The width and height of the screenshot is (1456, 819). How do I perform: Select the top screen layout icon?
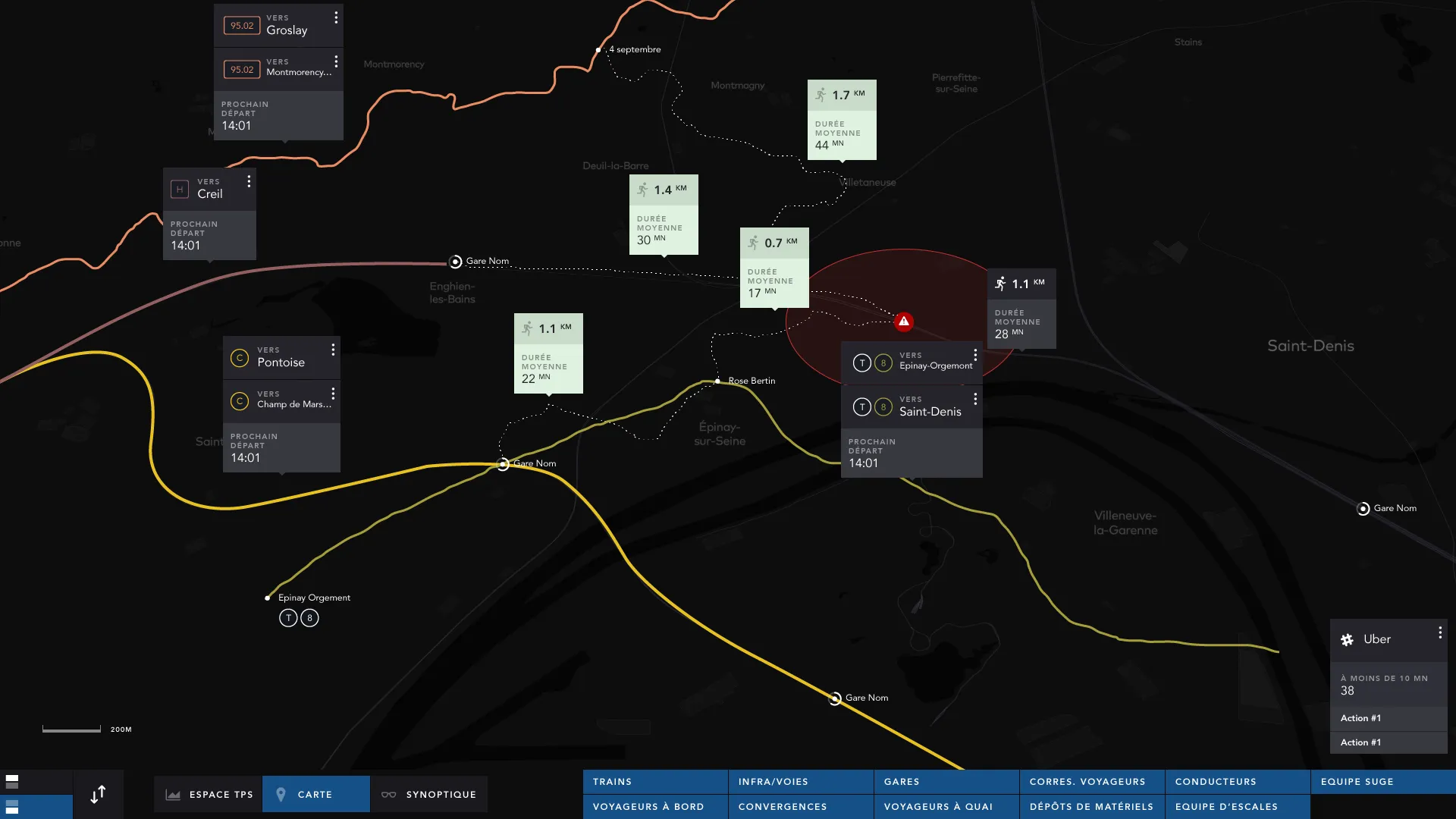pos(12,781)
